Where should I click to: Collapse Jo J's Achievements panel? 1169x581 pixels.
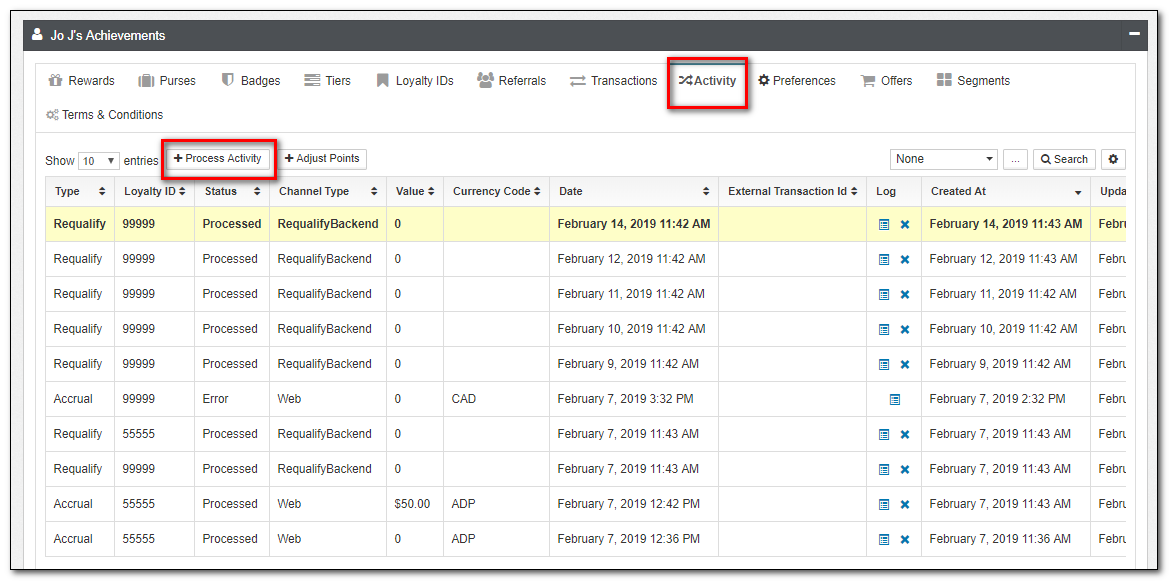pos(1134,34)
